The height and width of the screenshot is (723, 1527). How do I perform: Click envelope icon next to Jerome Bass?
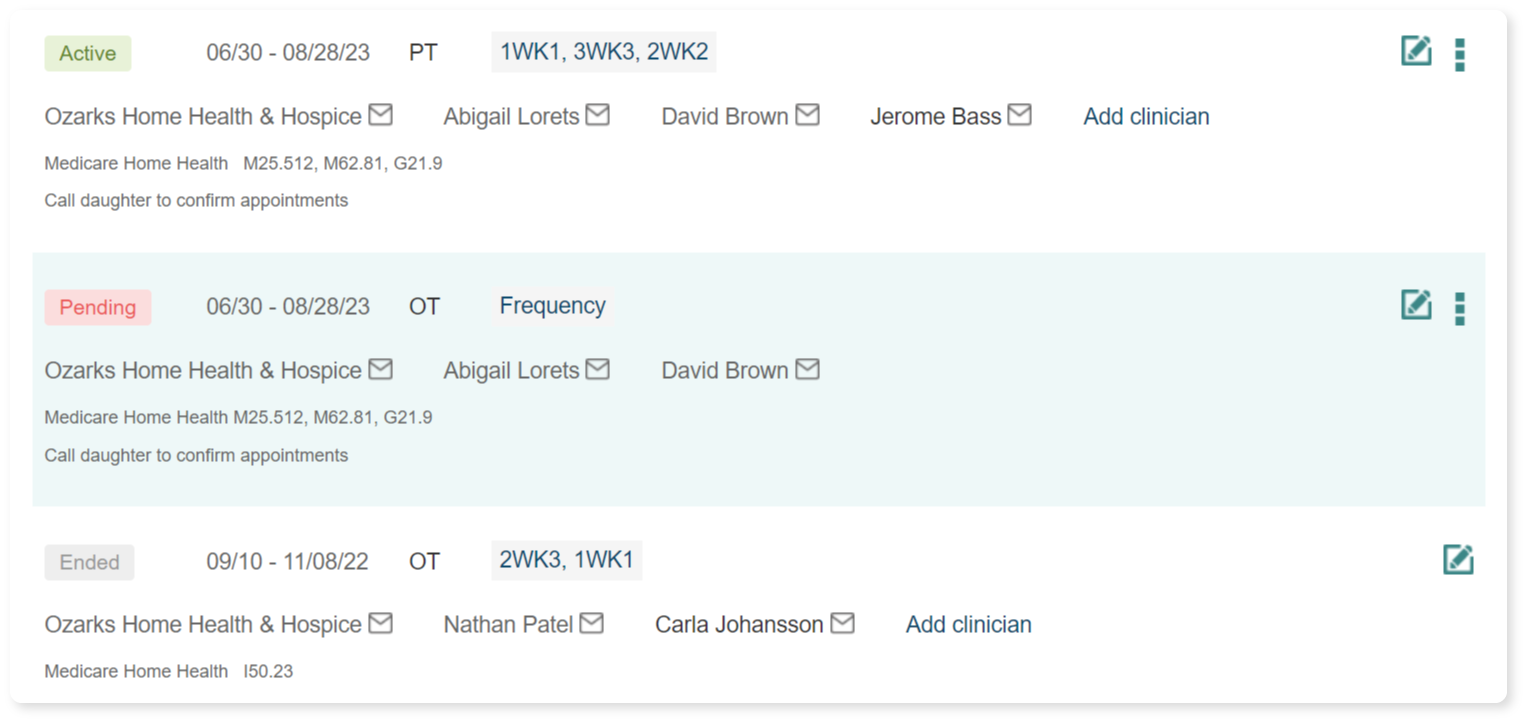1019,115
